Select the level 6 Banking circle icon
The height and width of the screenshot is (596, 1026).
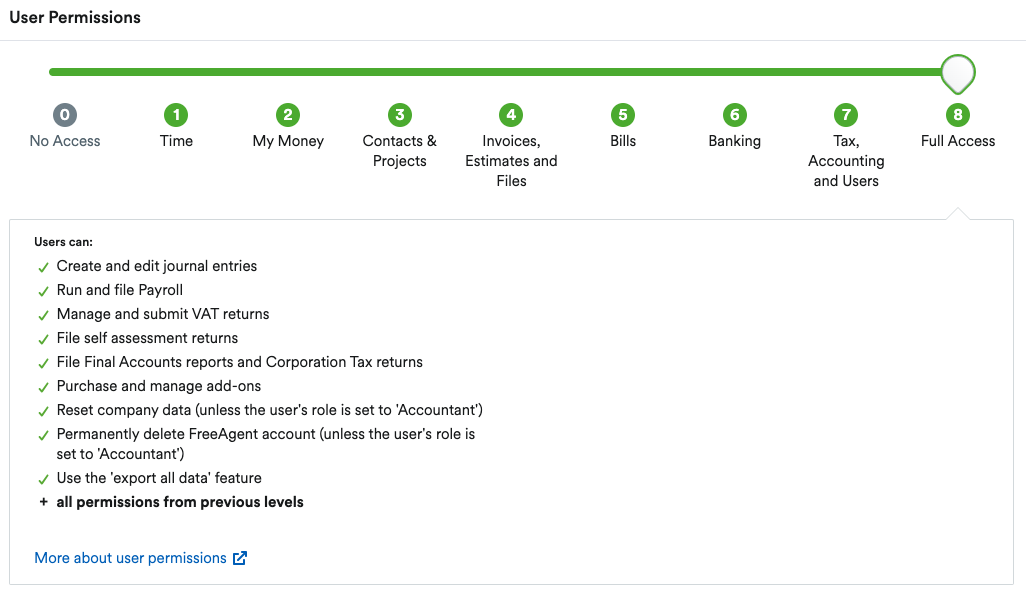click(x=735, y=115)
